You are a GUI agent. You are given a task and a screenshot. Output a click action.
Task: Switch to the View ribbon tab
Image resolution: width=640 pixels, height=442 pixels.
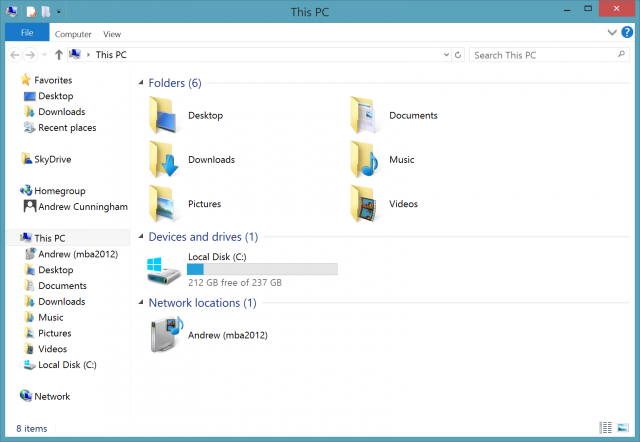click(112, 34)
